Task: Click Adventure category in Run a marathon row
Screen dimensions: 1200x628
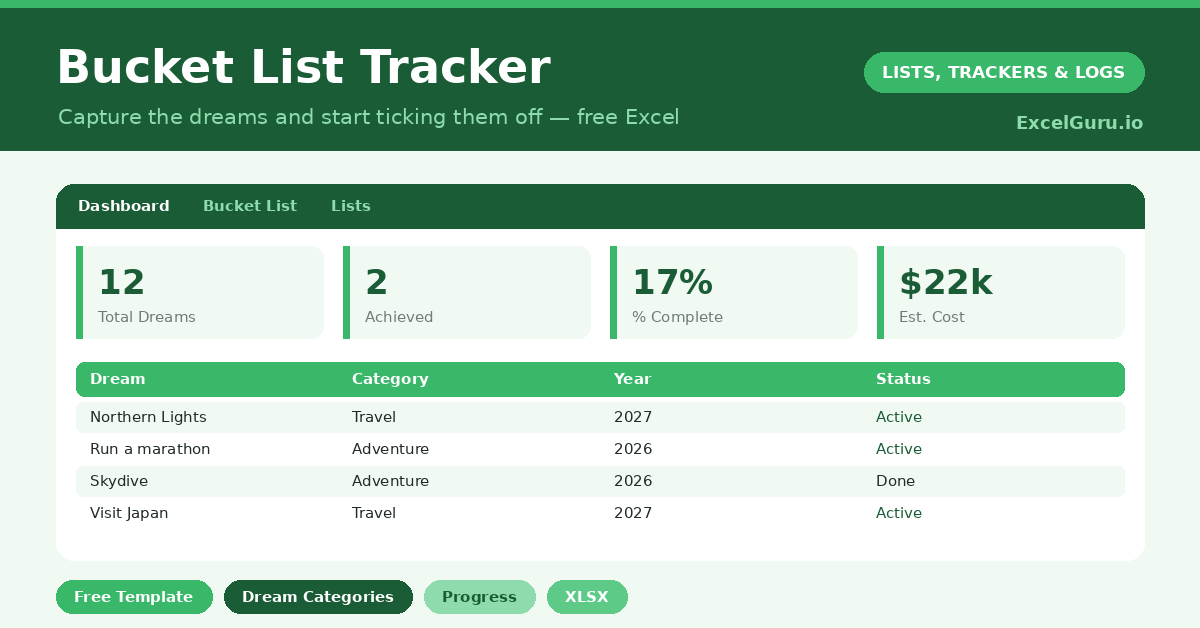Action: click(x=390, y=449)
